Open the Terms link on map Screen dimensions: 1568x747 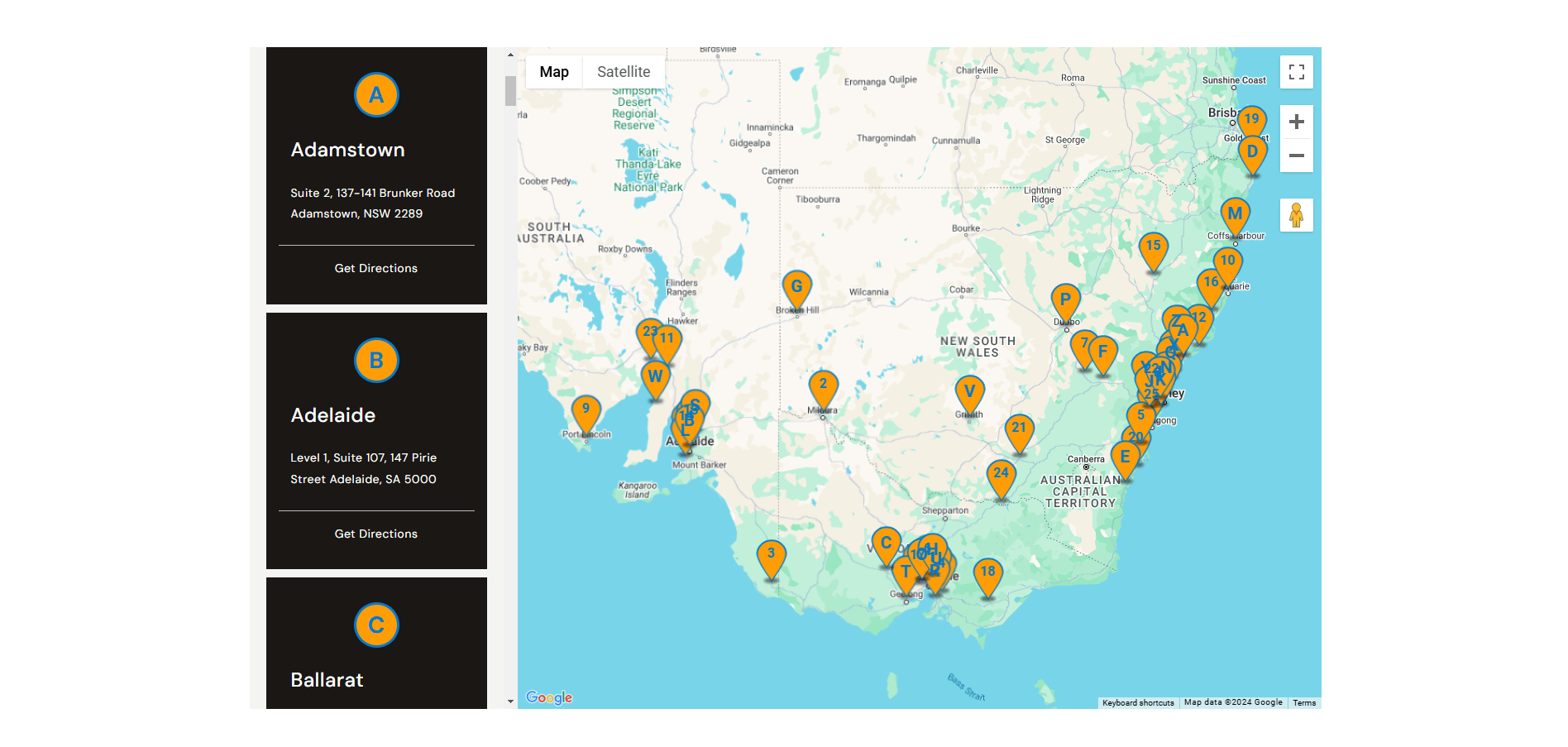point(1304,702)
